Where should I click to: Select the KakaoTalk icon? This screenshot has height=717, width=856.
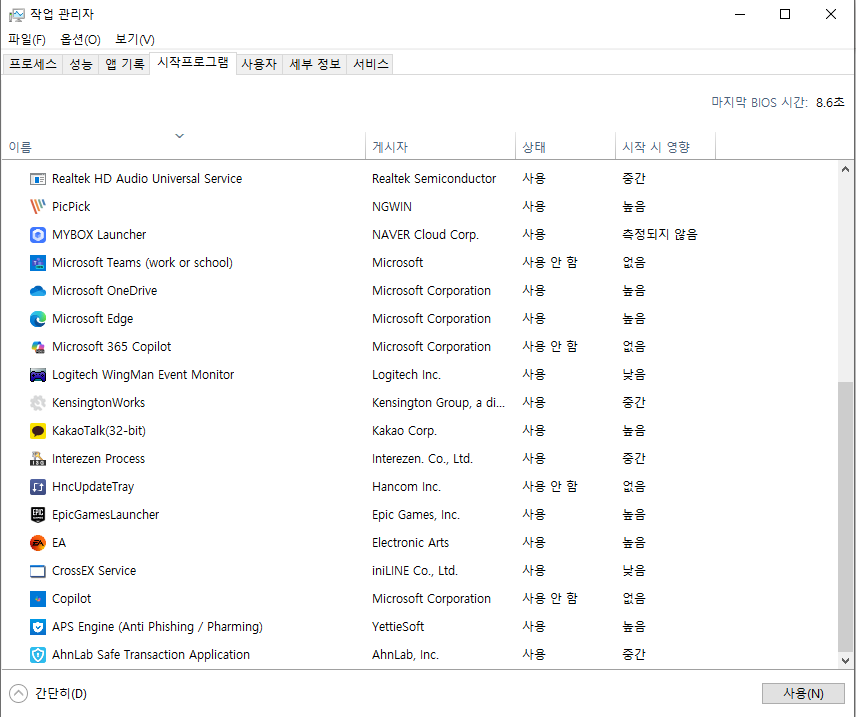pos(38,431)
